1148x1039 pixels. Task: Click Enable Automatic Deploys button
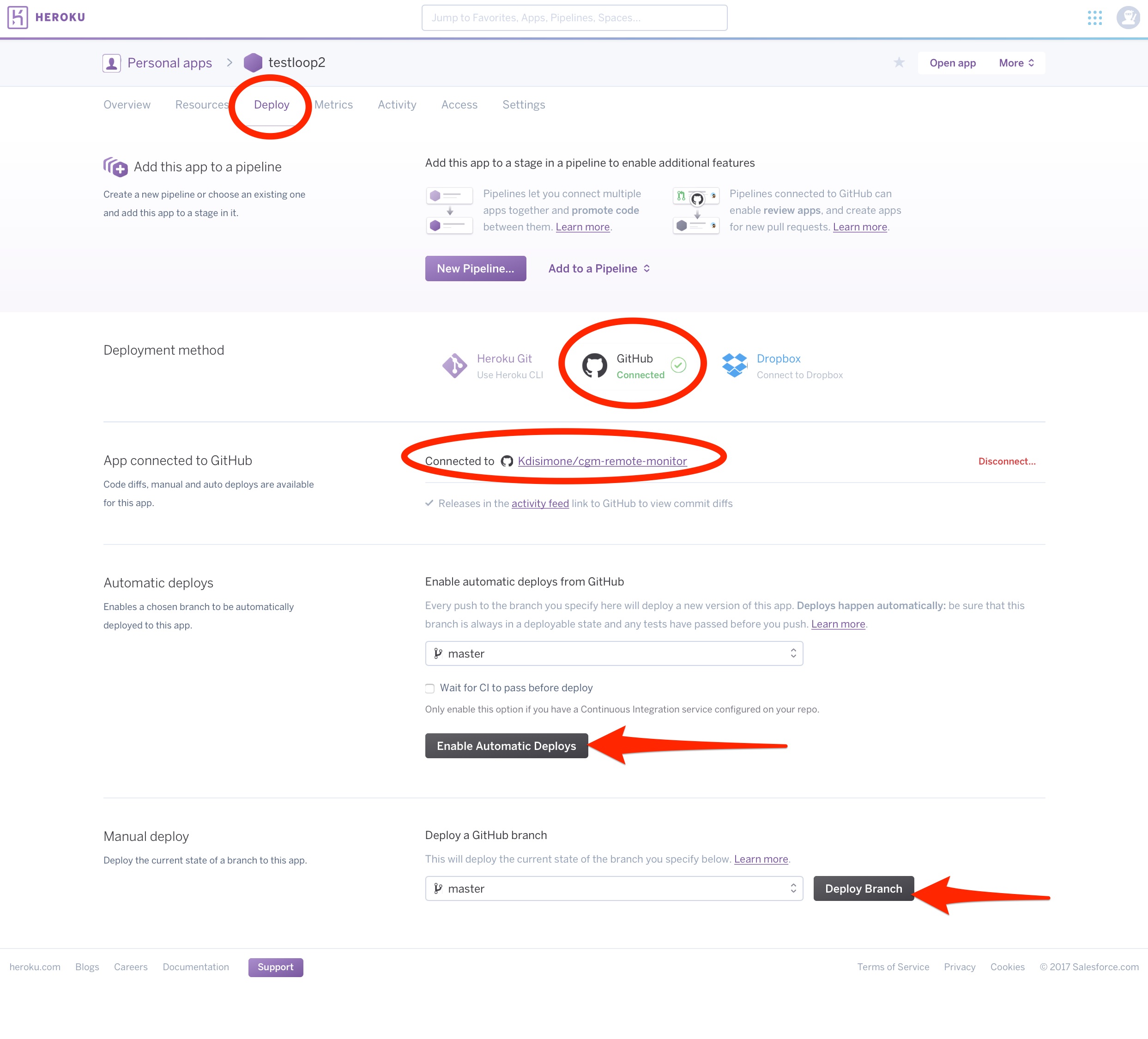coord(506,746)
